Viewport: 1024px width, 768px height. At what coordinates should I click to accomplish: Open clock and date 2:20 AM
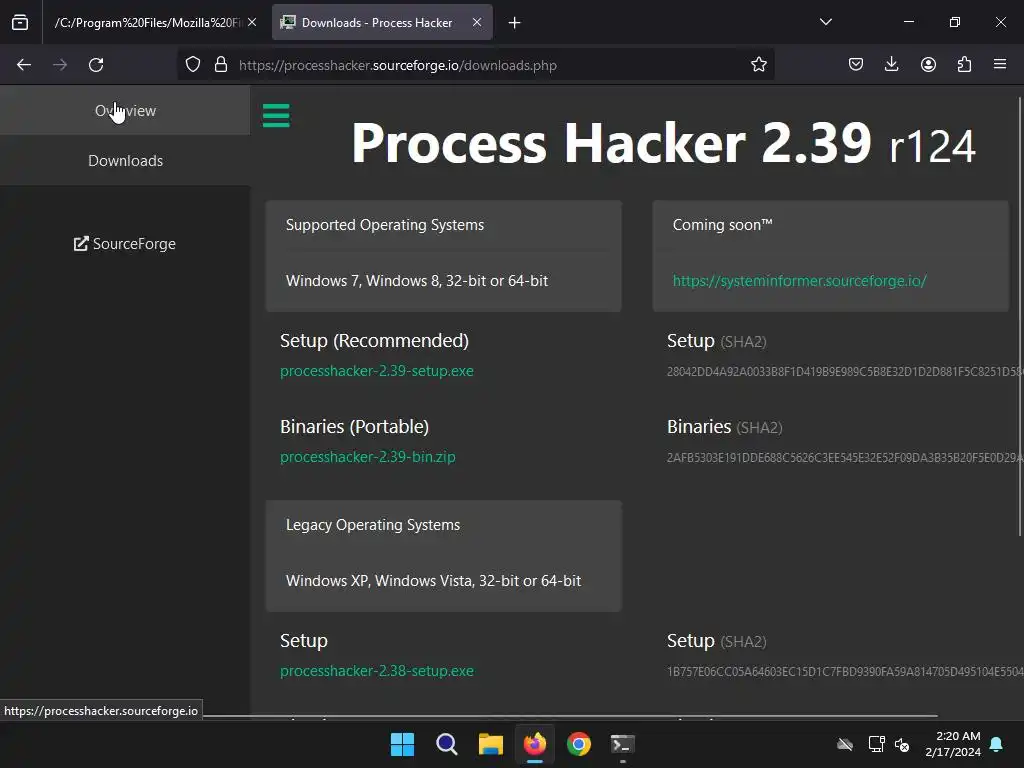point(953,744)
